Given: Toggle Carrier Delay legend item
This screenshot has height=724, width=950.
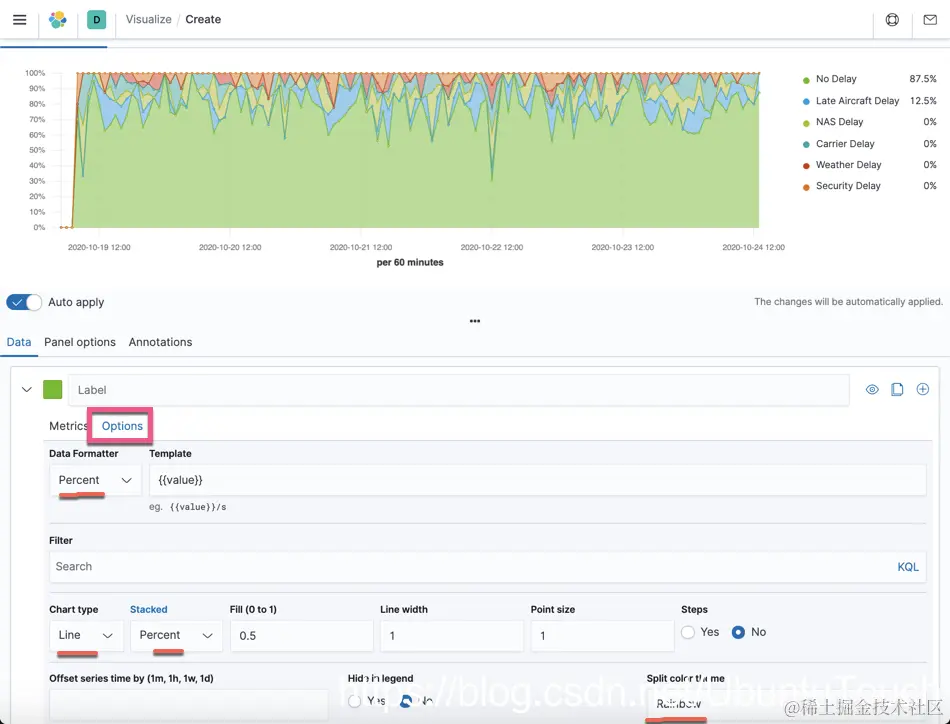Looking at the screenshot, I should (x=845, y=144).
